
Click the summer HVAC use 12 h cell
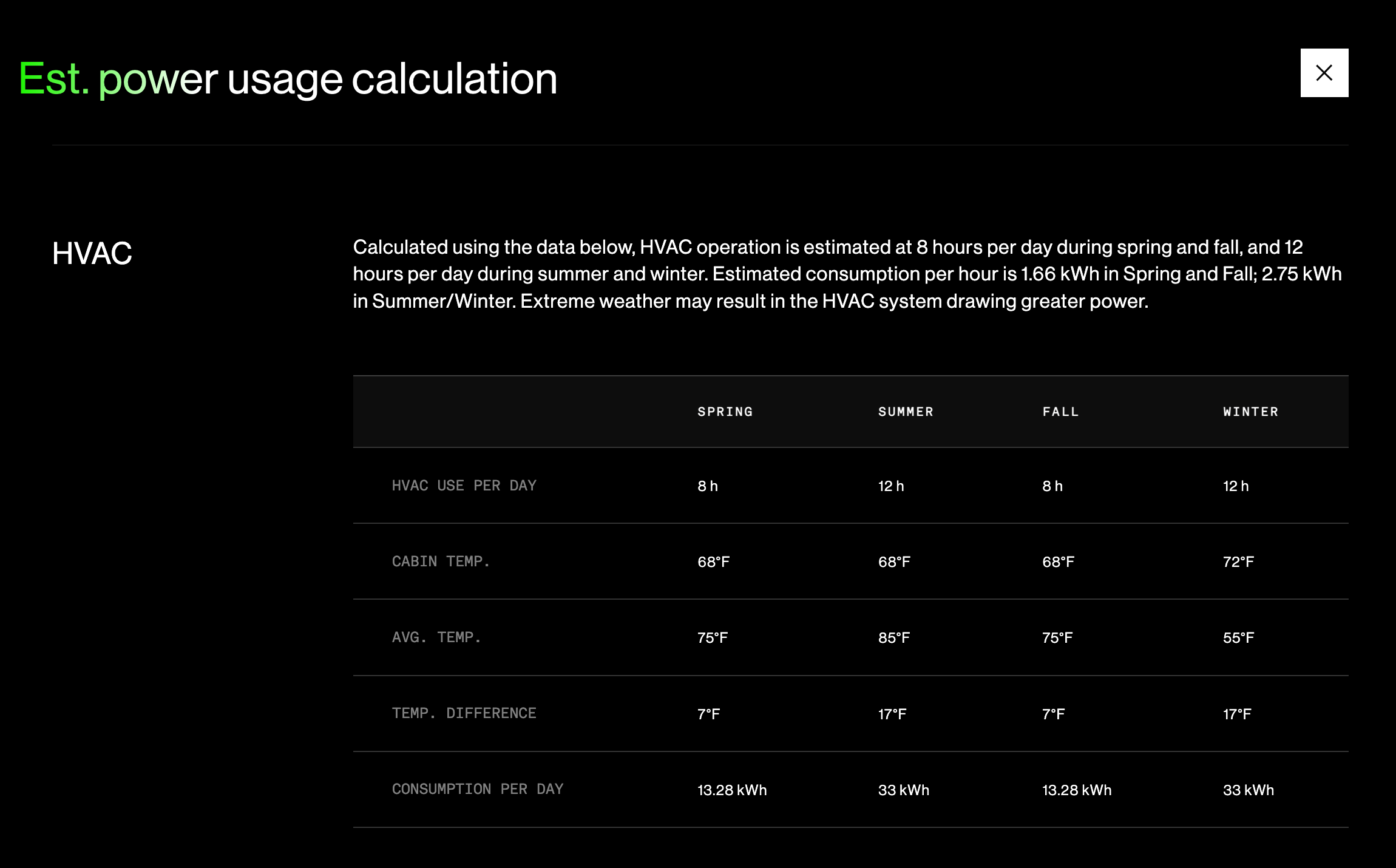point(890,486)
